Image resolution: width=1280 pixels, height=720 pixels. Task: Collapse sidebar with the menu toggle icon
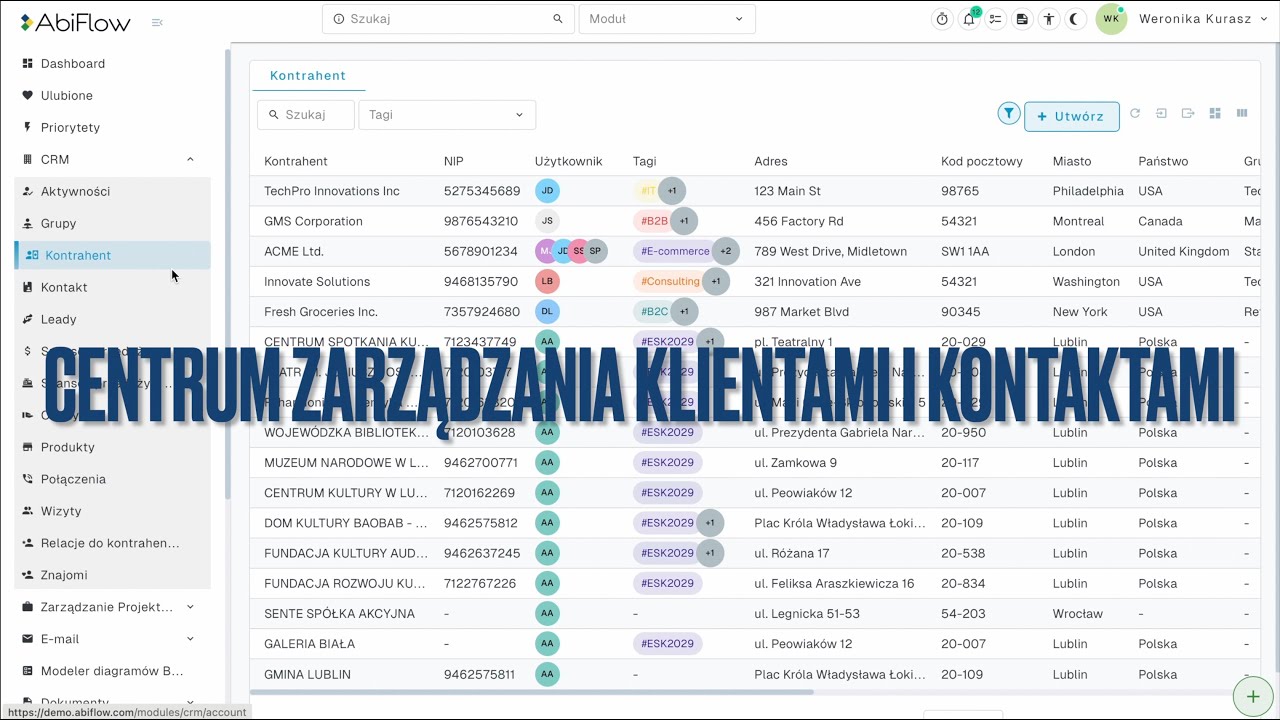coord(157,22)
